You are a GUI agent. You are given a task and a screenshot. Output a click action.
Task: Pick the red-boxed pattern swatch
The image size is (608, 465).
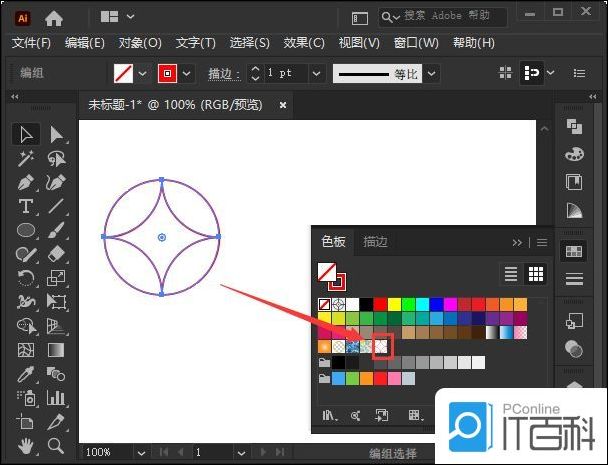pos(381,346)
